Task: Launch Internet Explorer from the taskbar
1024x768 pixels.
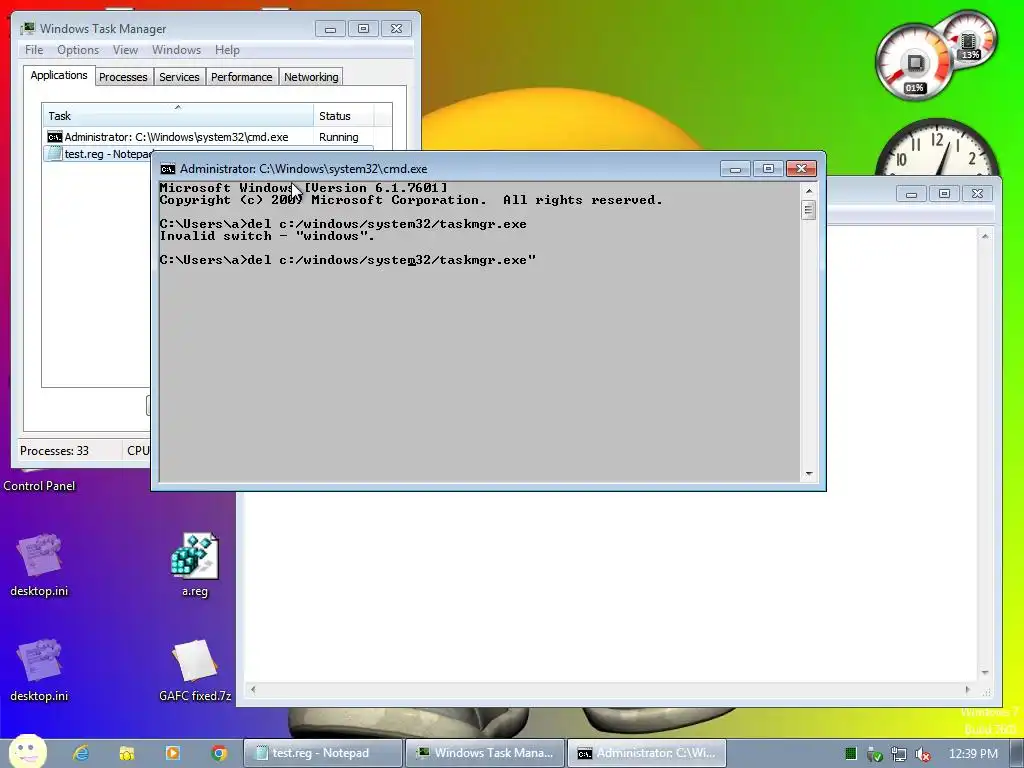Action: tap(81, 753)
